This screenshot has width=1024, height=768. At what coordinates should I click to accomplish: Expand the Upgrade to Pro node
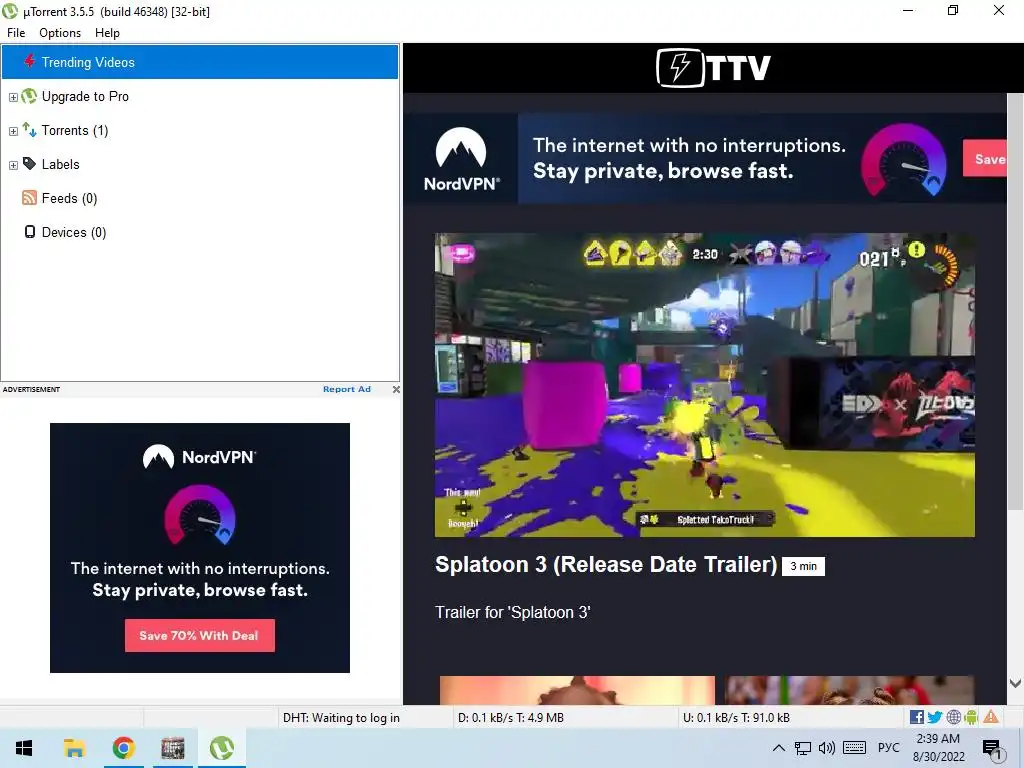(13, 97)
